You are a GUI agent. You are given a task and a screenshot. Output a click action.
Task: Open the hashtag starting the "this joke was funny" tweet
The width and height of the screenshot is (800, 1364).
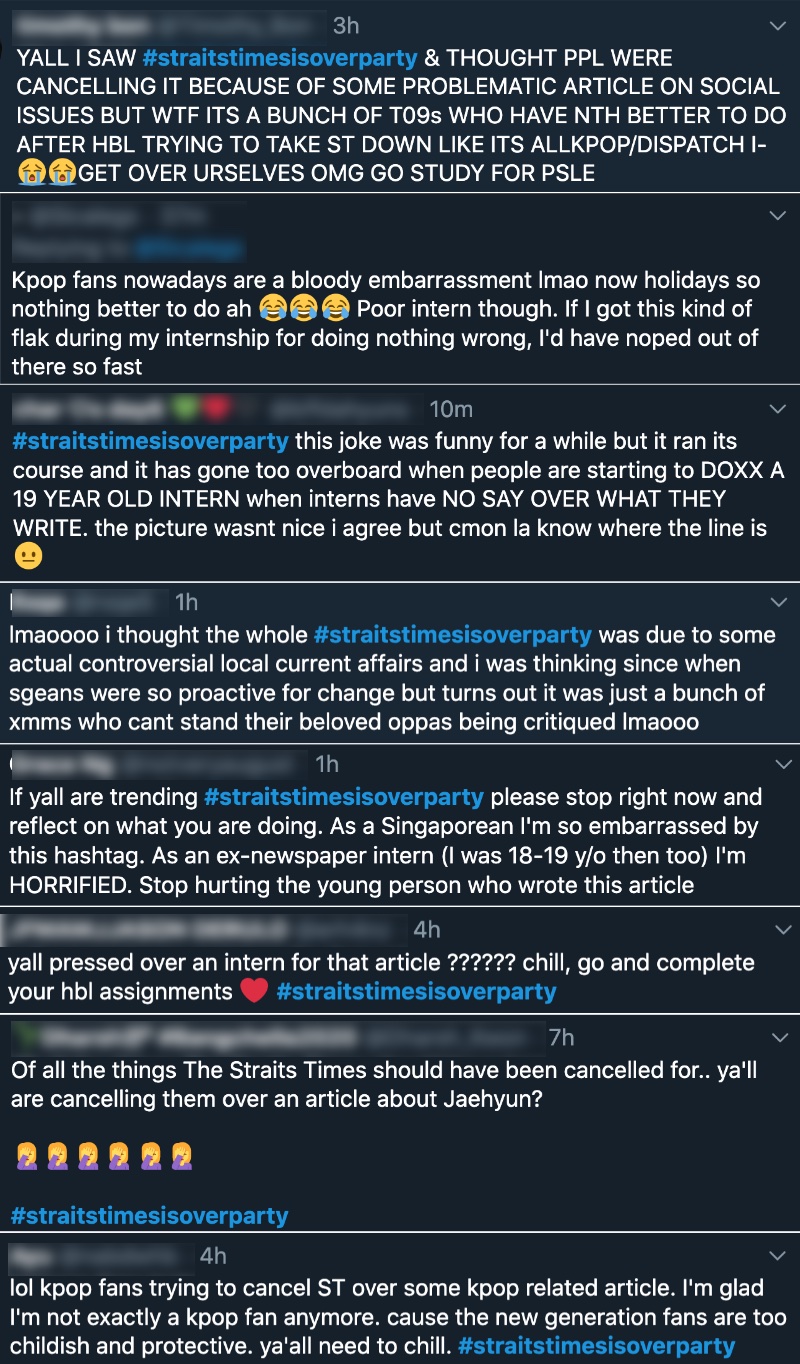coord(150,441)
